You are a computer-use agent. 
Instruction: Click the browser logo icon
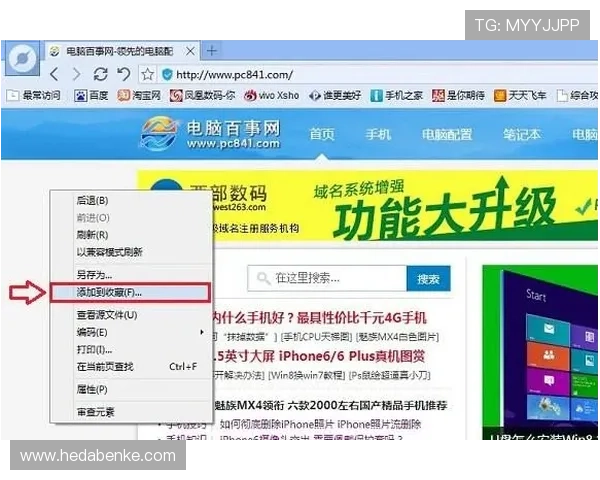23,58
